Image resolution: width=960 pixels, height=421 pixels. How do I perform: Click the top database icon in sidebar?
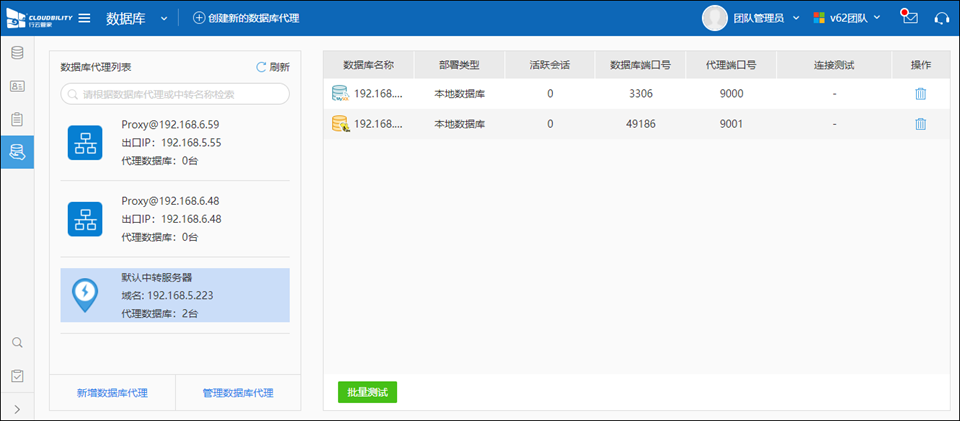pos(17,53)
